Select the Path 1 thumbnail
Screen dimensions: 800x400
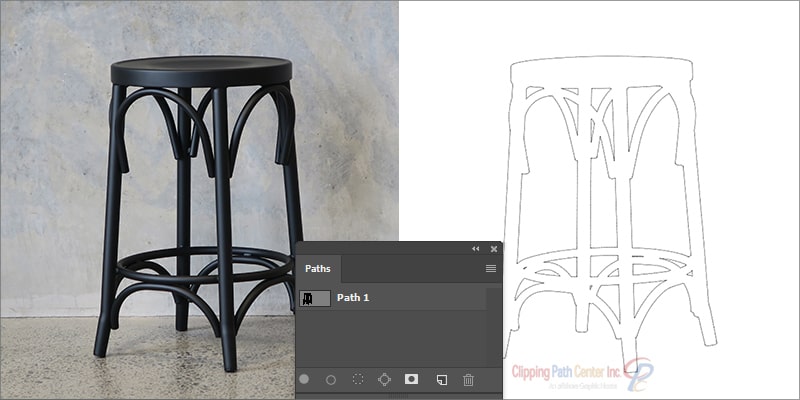point(315,298)
